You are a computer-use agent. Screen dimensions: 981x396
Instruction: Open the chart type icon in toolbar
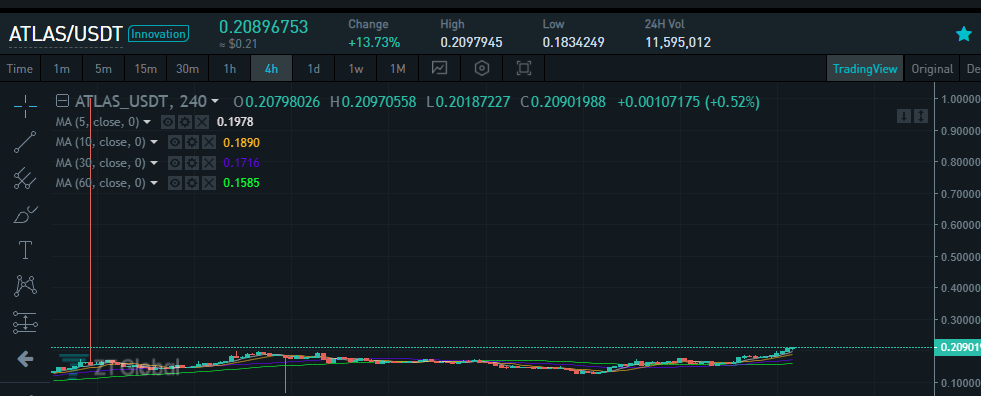point(439,68)
